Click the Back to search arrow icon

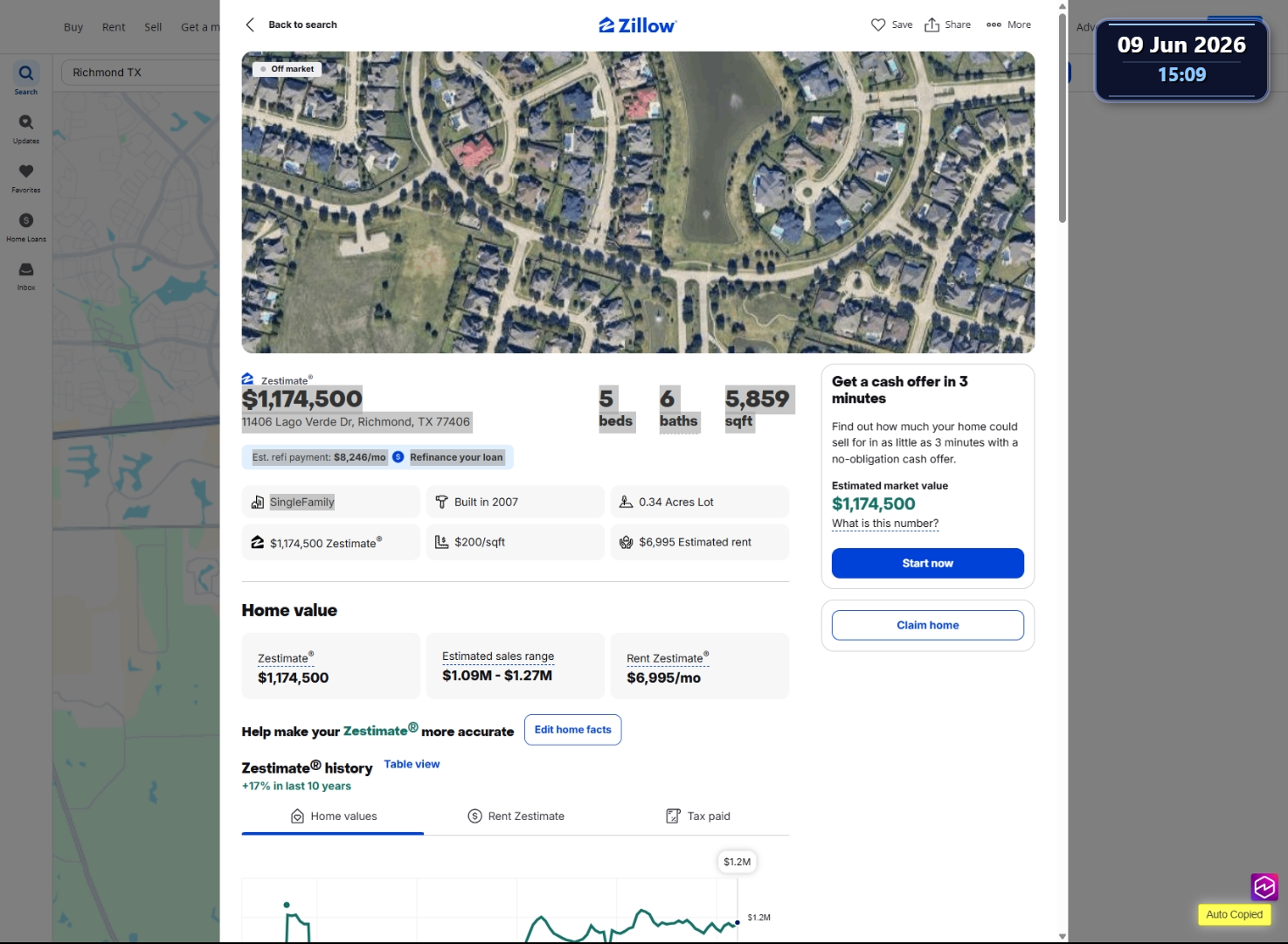(x=250, y=24)
